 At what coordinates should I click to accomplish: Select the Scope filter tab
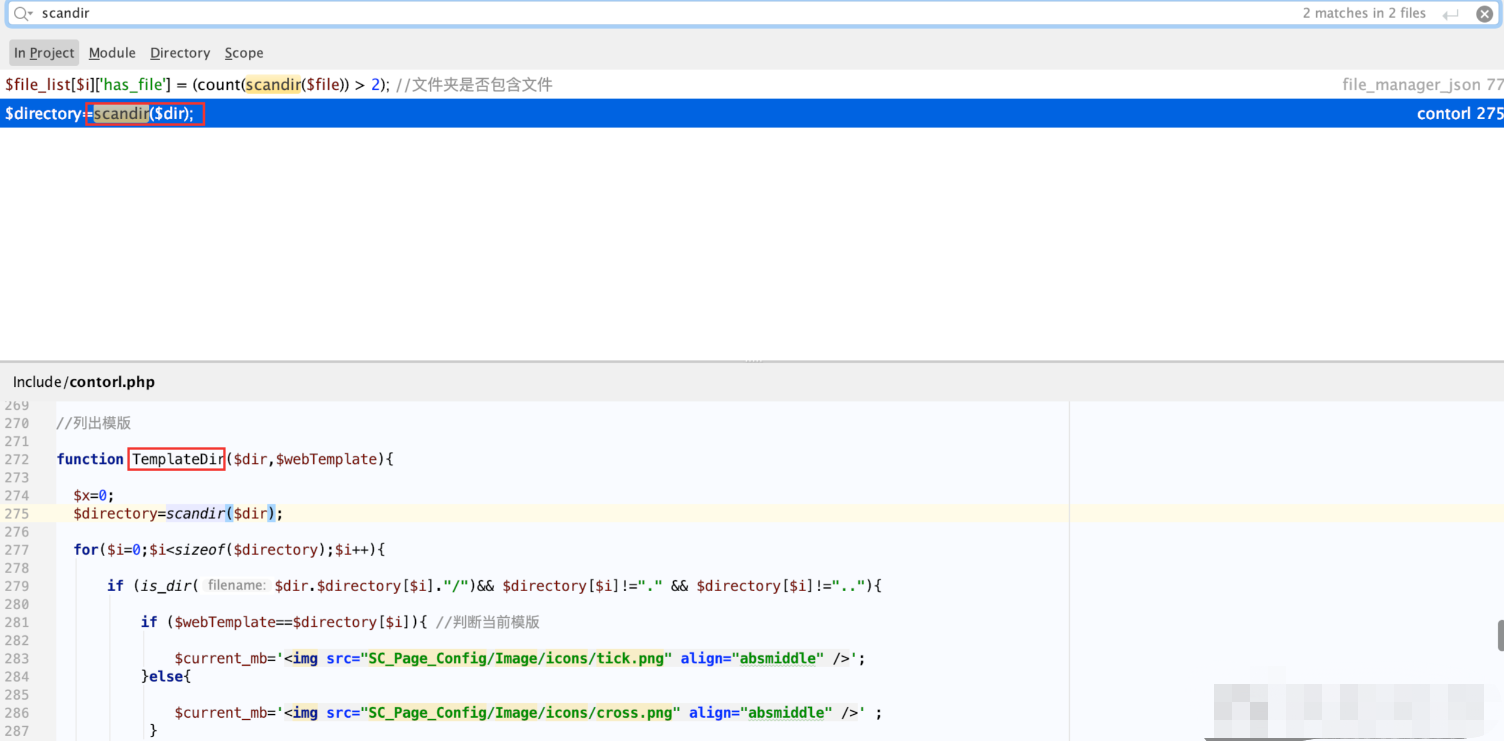pos(243,52)
